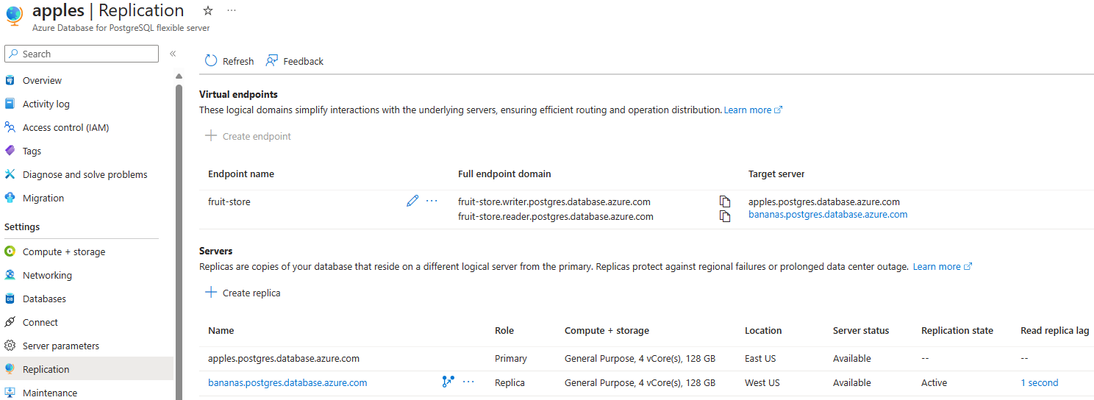Click the Refresh button
Viewport: 1094px width, 400px height.
click(229, 61)
